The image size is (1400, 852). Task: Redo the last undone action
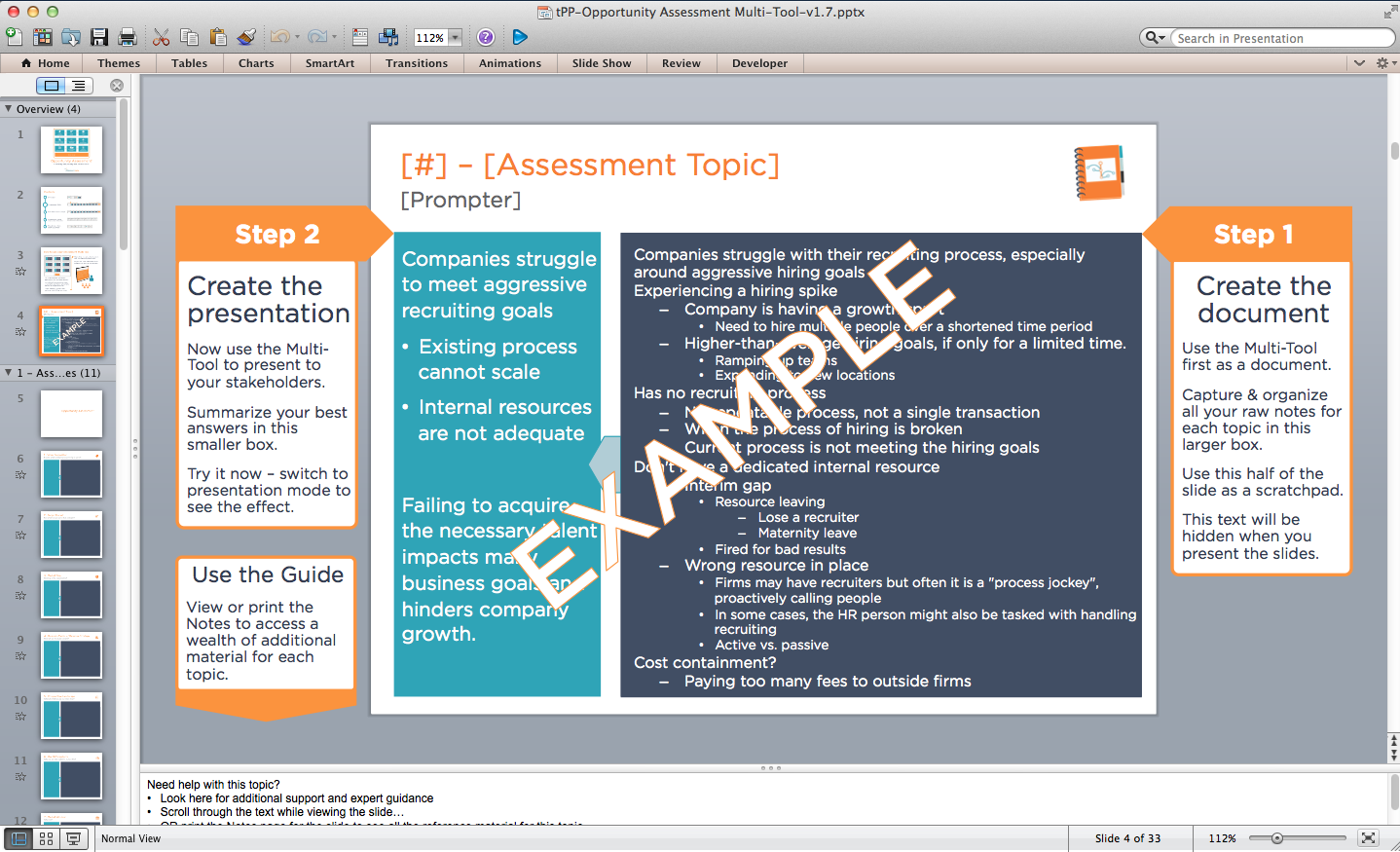(x=316, y=37)
